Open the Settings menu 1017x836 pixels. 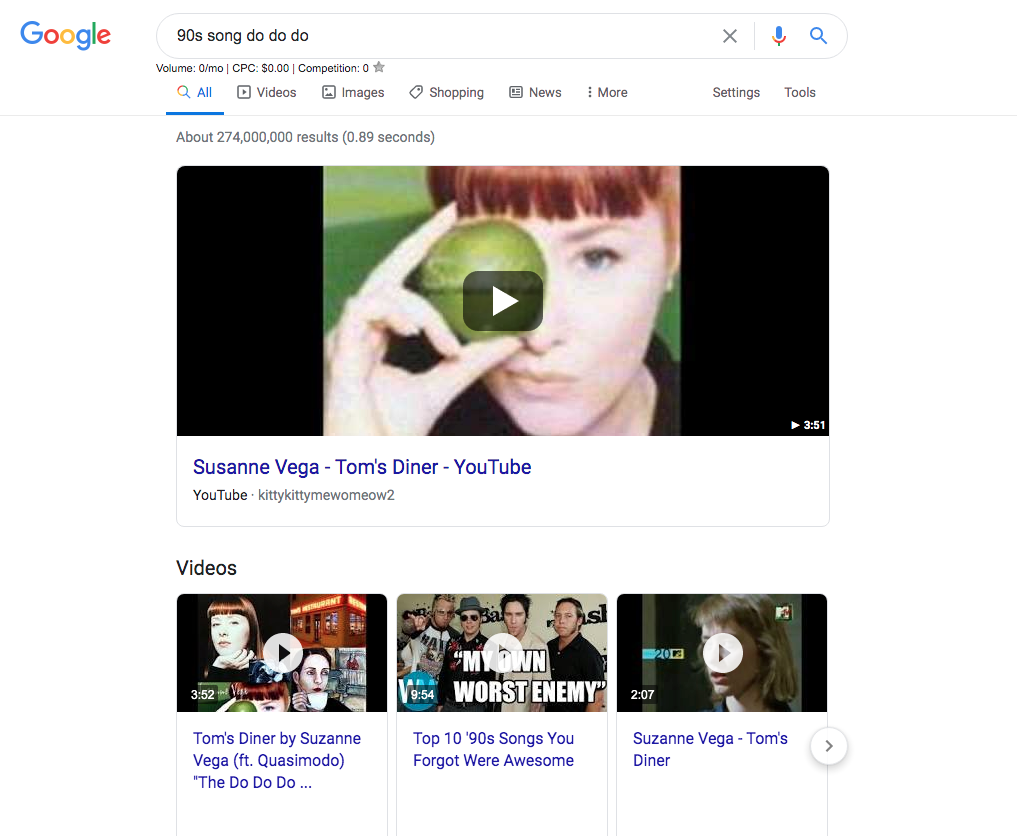[736, 92]
